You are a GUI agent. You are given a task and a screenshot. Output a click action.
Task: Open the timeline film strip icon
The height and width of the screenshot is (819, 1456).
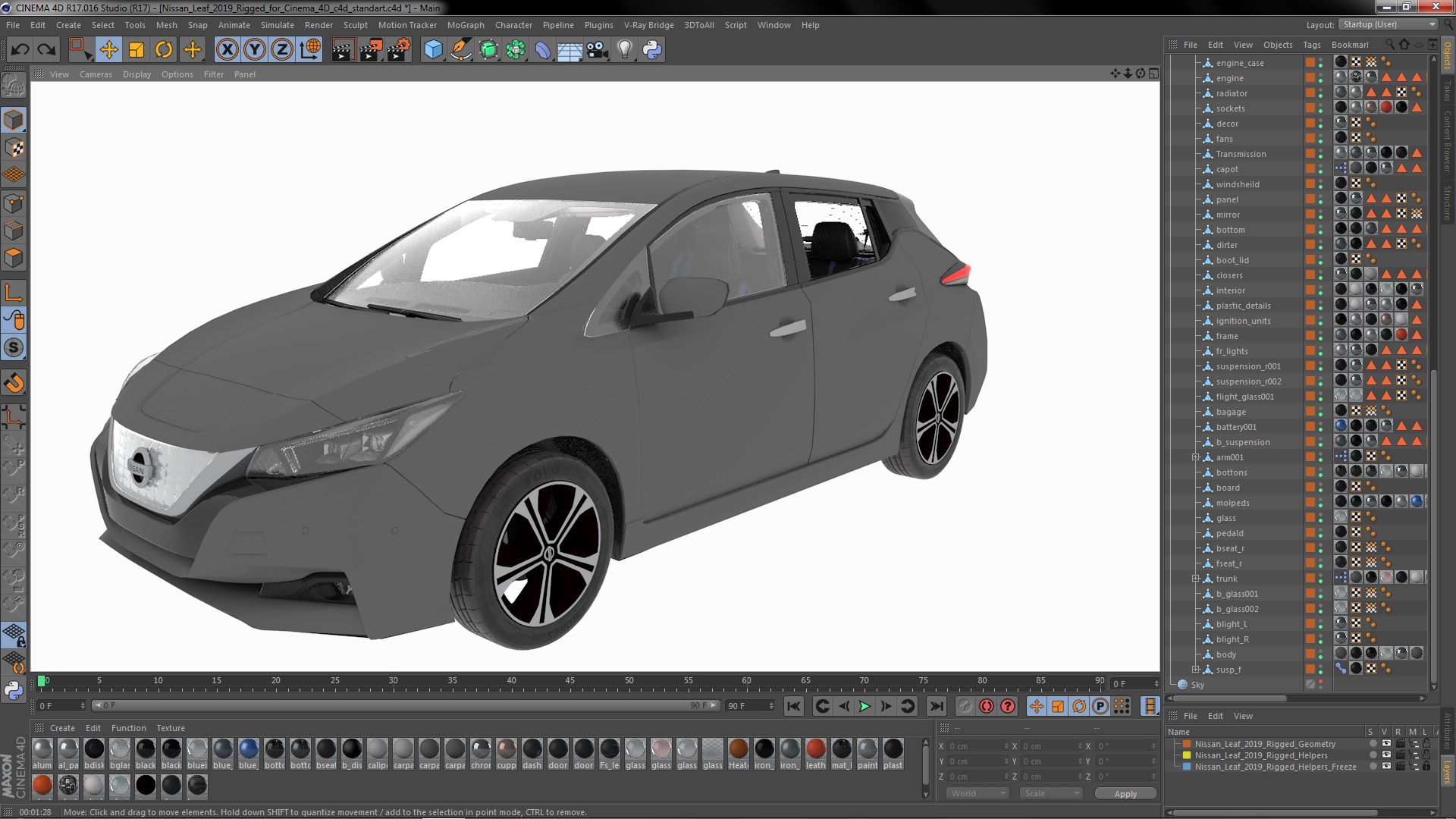pyautogui.click(x=1150, y=706)
